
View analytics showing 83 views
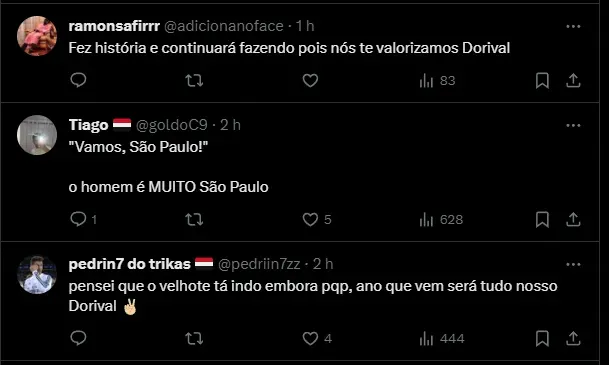[437, 81]
